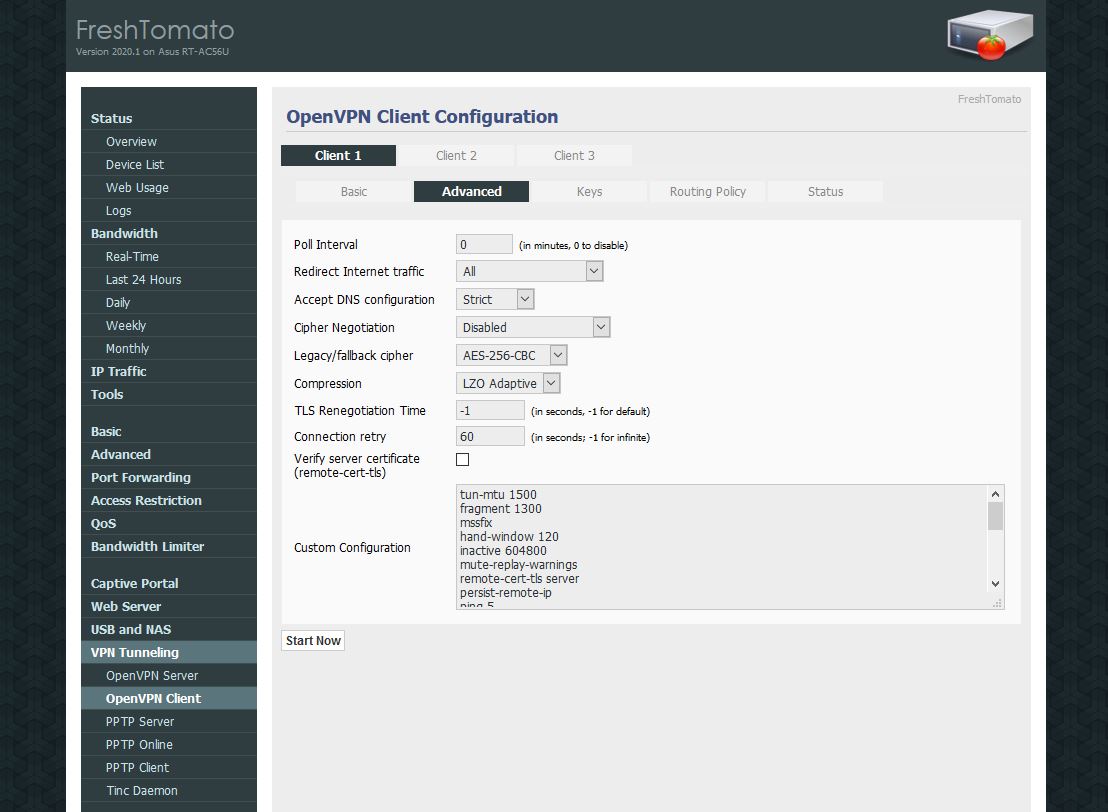Switch to Client 2 tab
This screenshot has width=1108, height=812.
pyautogui.click(x=456, y=155)
